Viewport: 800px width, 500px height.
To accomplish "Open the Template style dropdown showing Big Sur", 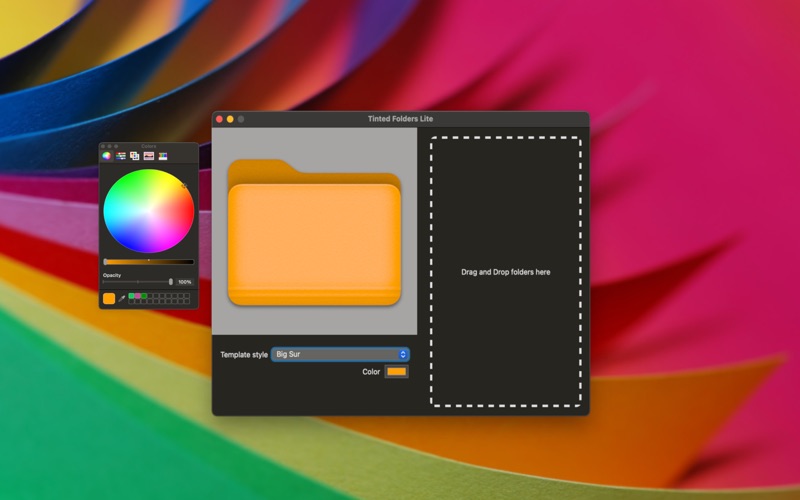I will pos(340,354).
